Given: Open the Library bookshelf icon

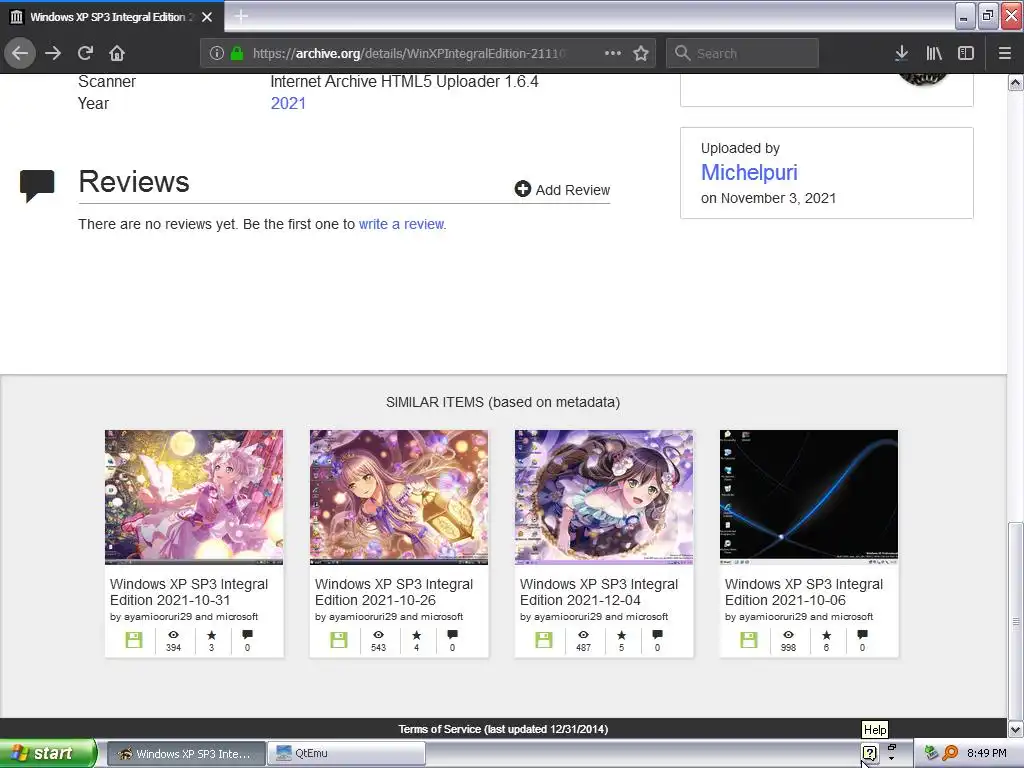Looking at the screenshot, I should click(x=934, y=53).
